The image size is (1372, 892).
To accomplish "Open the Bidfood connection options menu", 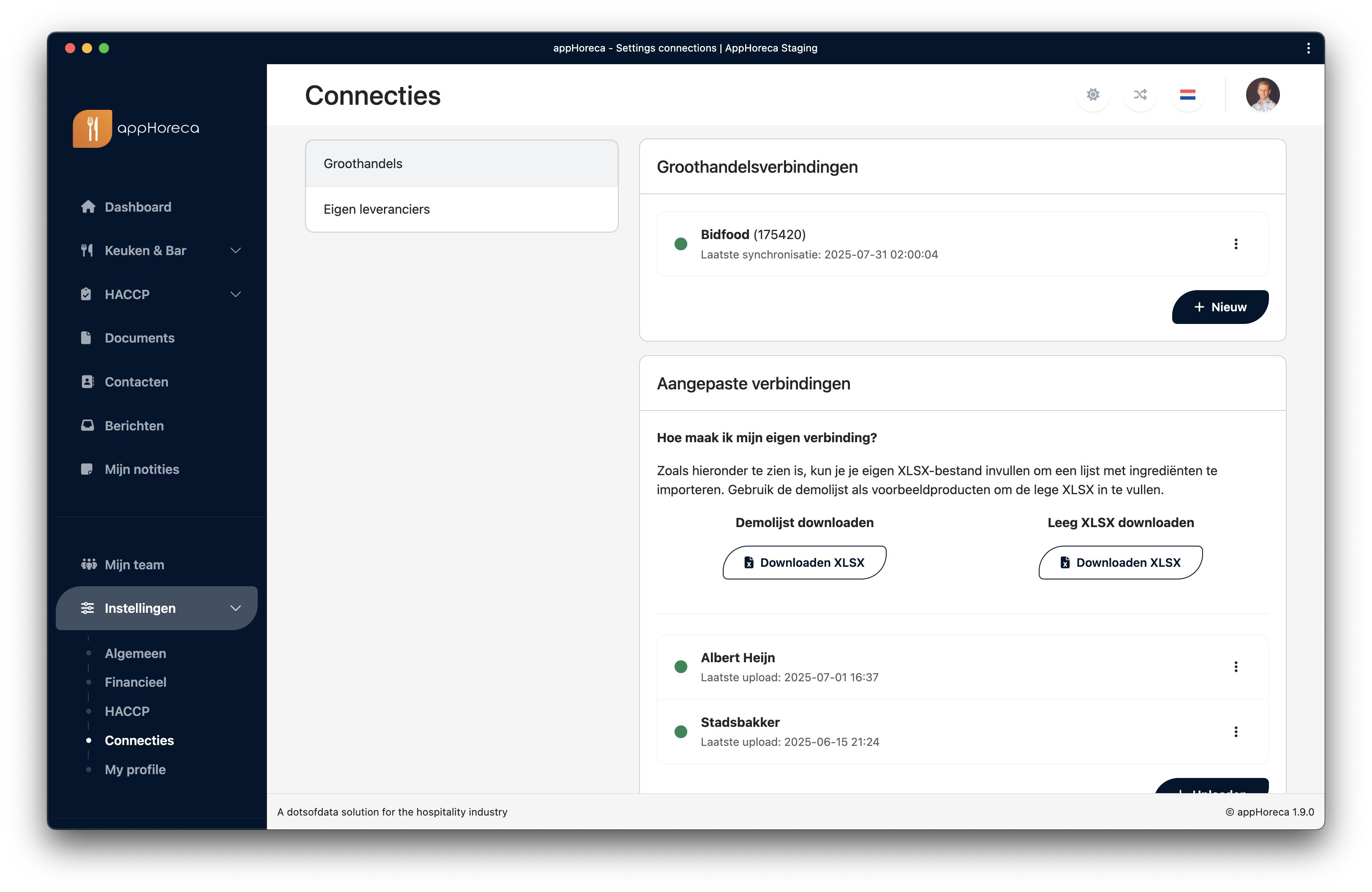I will (x=1236, y=244).
